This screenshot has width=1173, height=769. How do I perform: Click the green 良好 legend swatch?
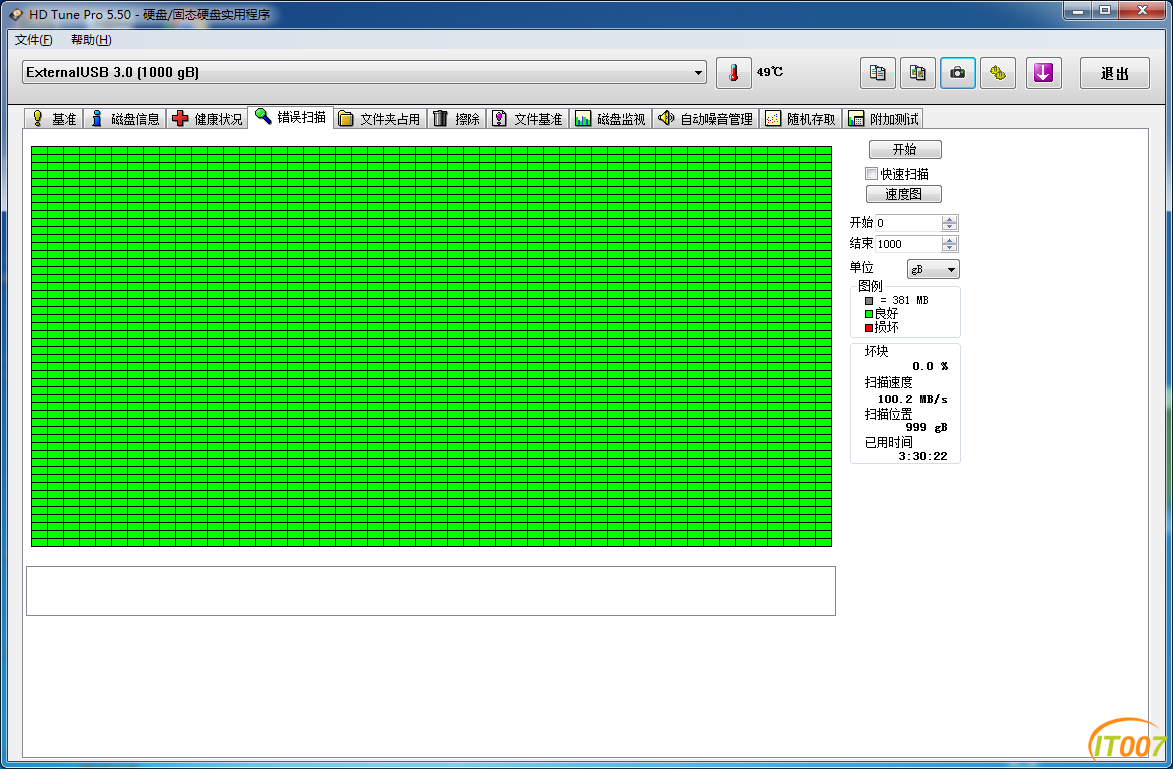(x=869, y=314)
